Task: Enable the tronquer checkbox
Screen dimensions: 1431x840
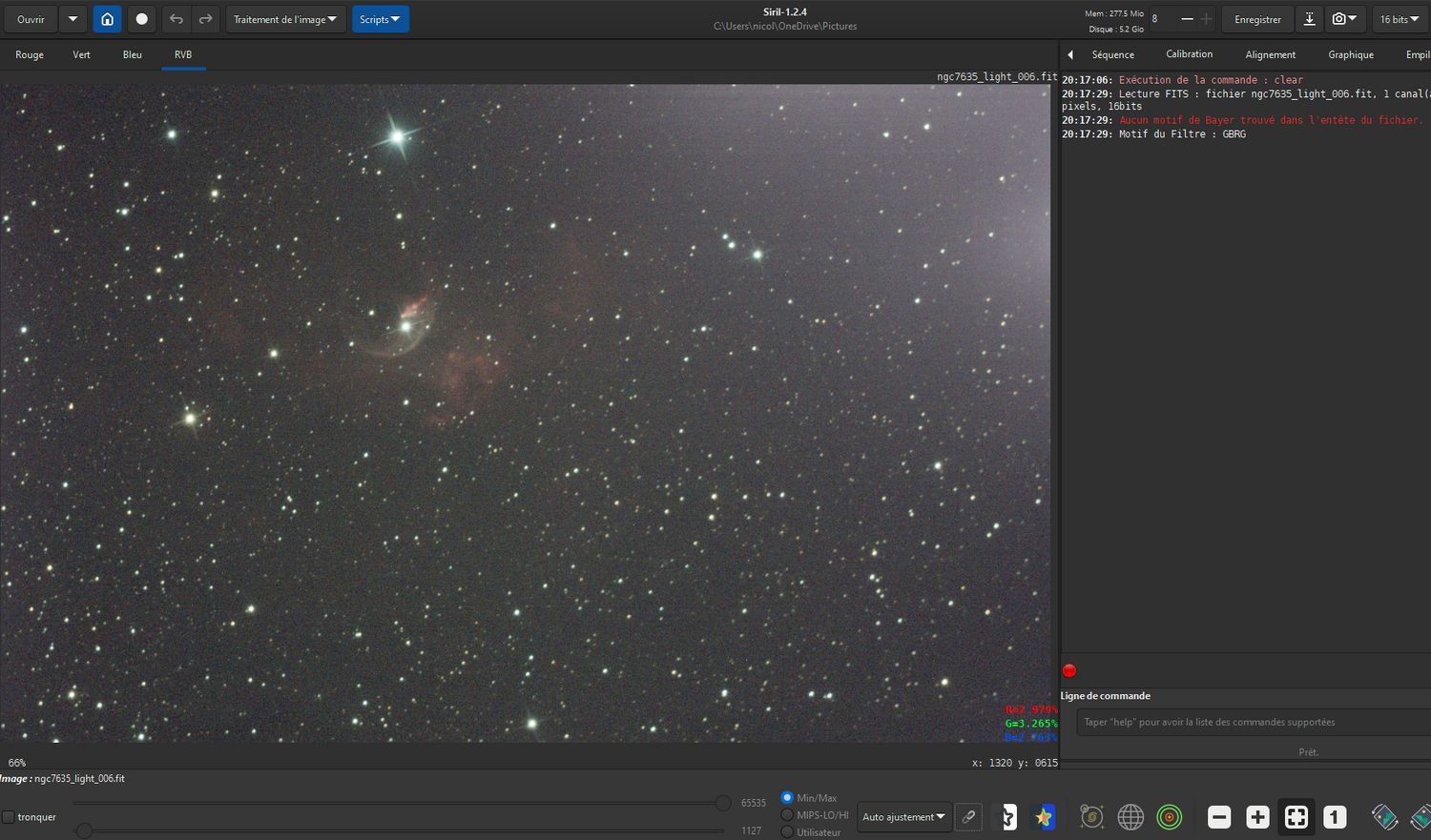Action: click(9, 817)
